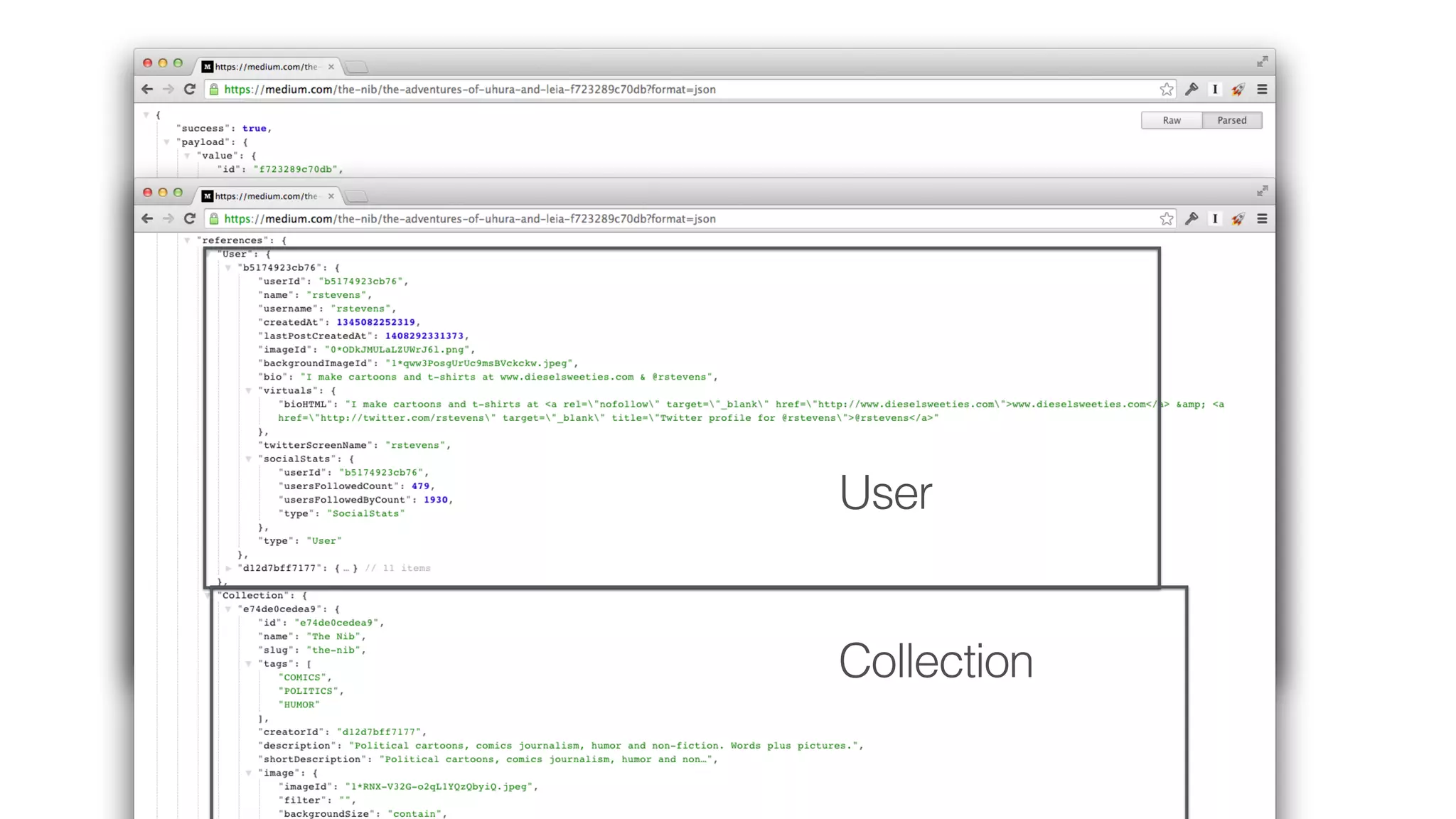The height and width of the screenshot is (819, 1456).
Task: Go back in the front browser window
Action: tap(147, 218)
